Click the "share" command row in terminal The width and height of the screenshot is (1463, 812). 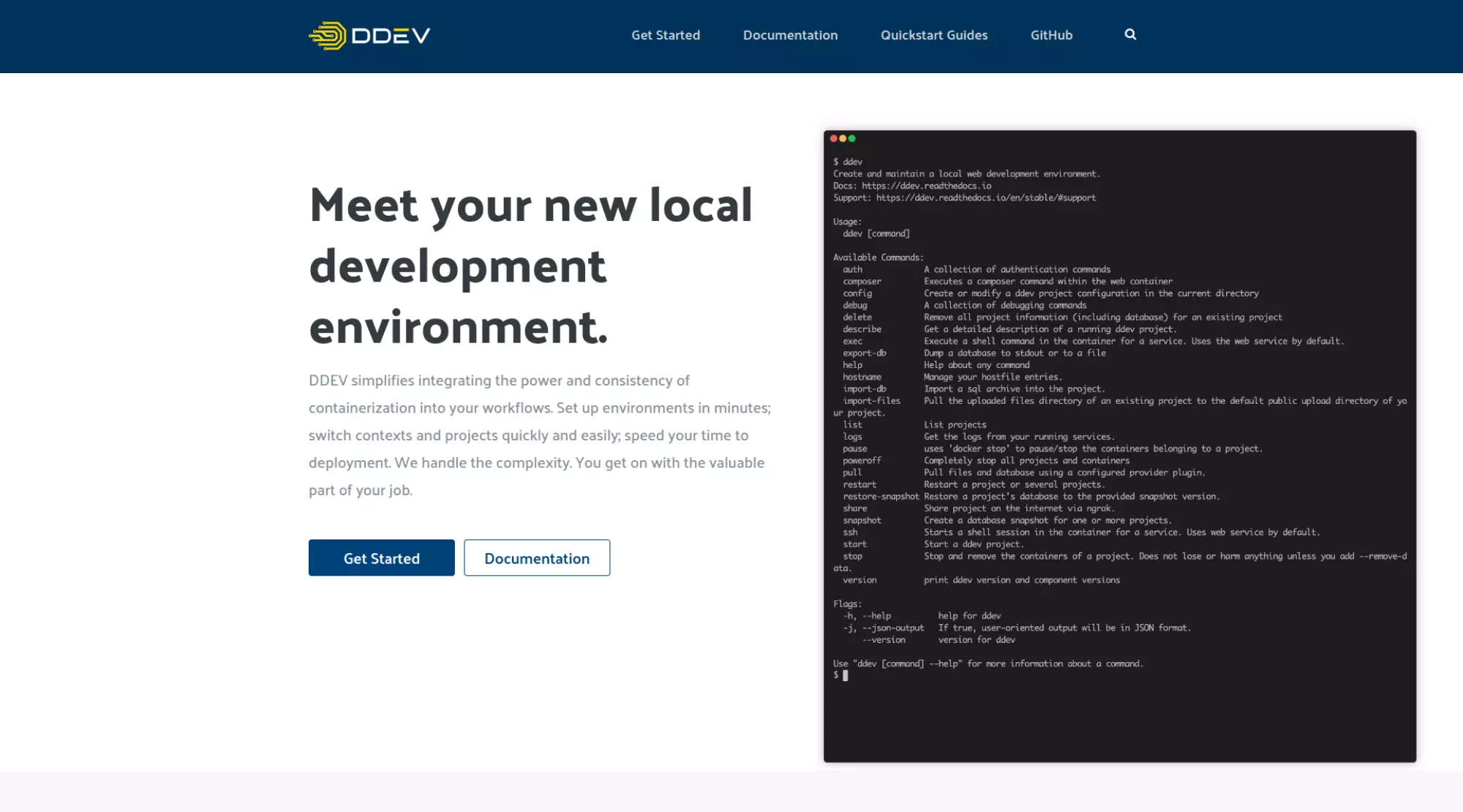pyautogui.click(x=979, y=508)
